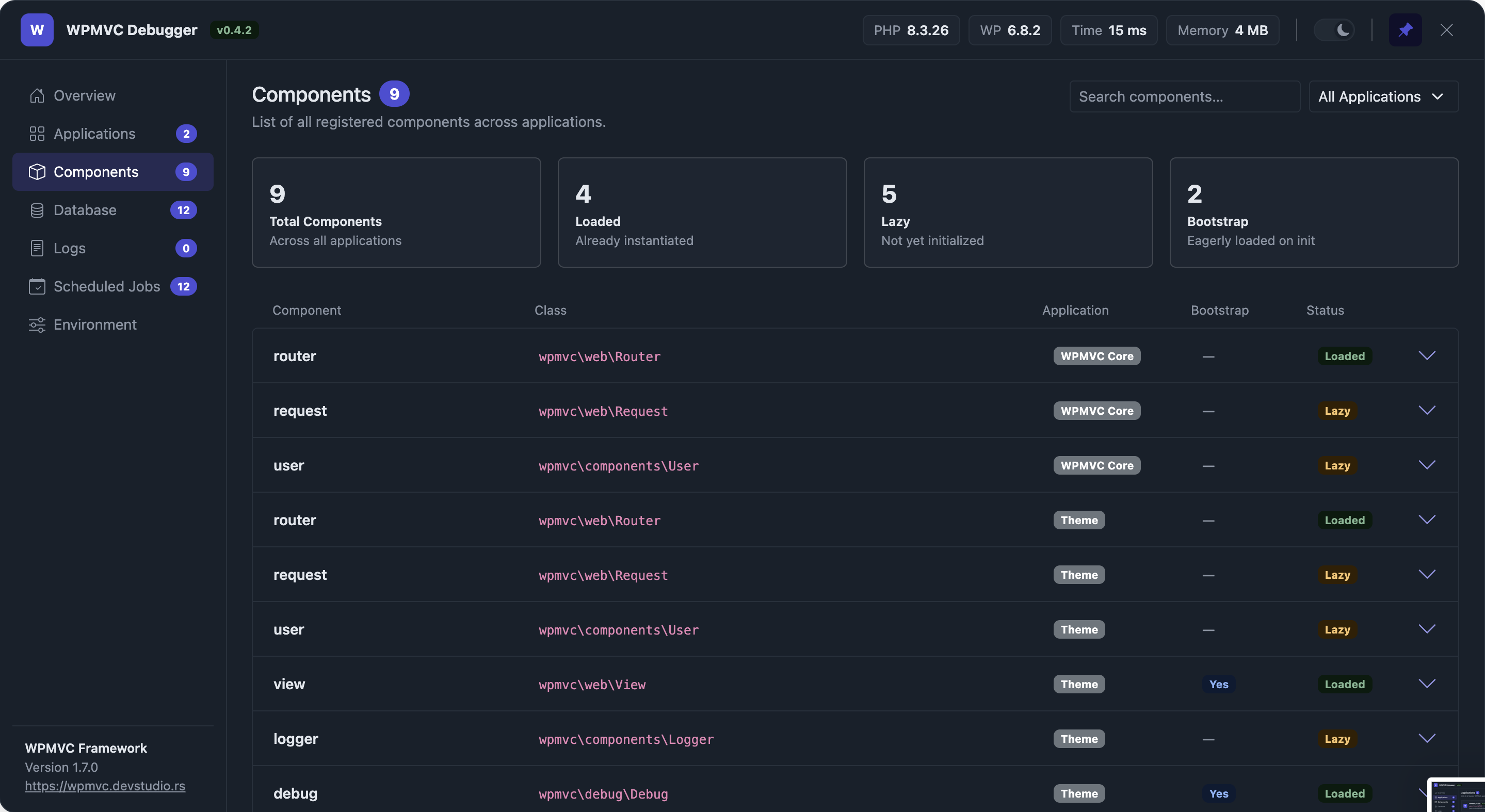Click the Total Components card
This screenshot has height=812, width=1485.
point(397,213)
